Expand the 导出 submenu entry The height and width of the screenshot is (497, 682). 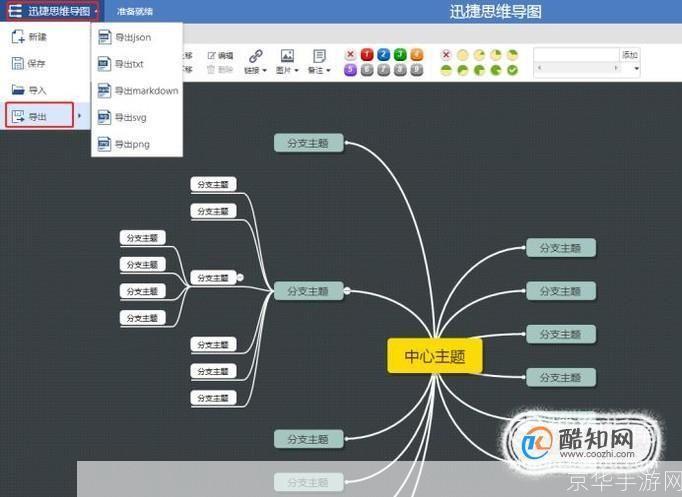coord(40,116)
